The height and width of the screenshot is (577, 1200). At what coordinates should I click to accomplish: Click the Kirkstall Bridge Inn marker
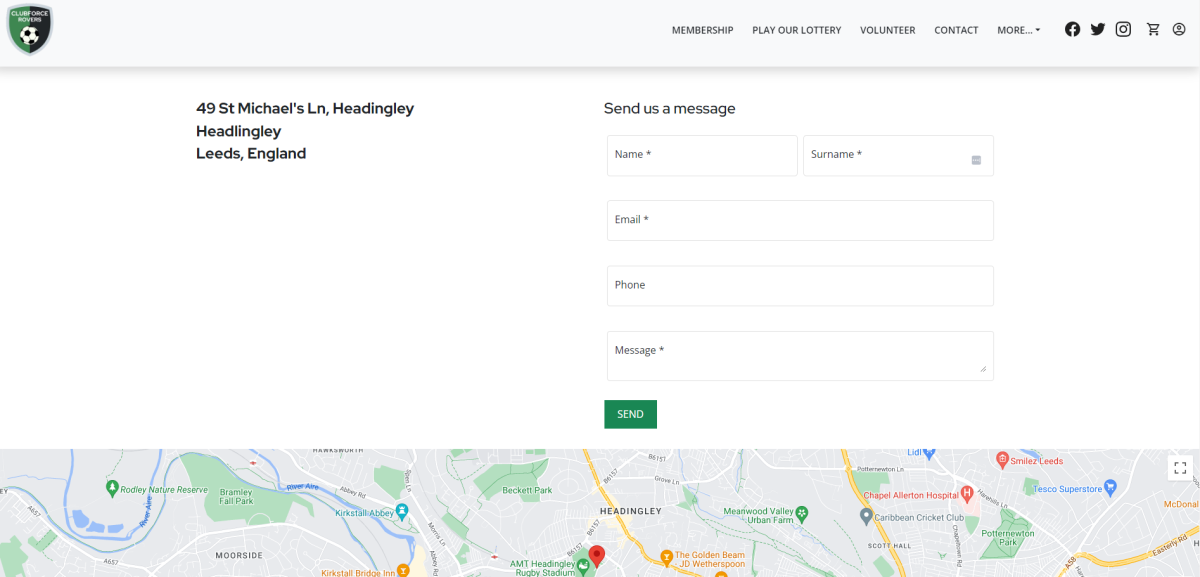point(403,571)
